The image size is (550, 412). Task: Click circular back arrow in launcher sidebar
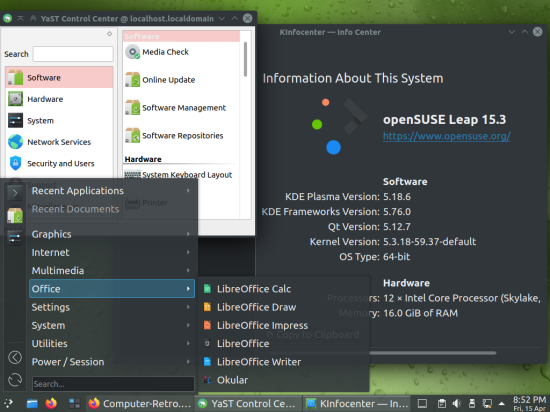(x=15, y=357)
